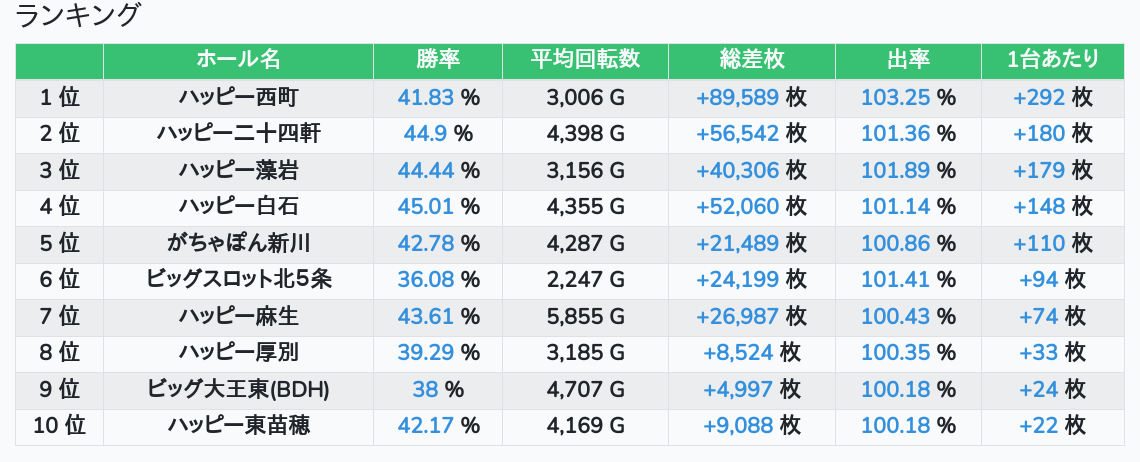Click the 平均回転数 column header
1140x462 pixels.
(x=585, y=60)
